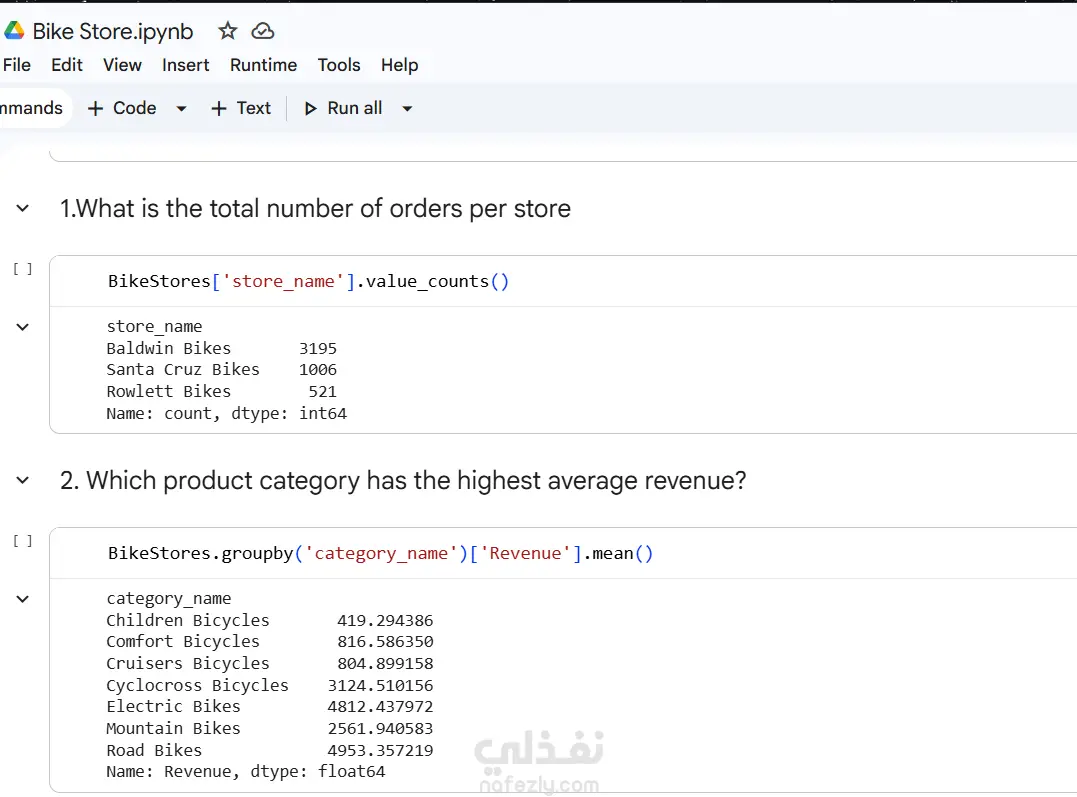Run all cells

[x=343, y=109]
